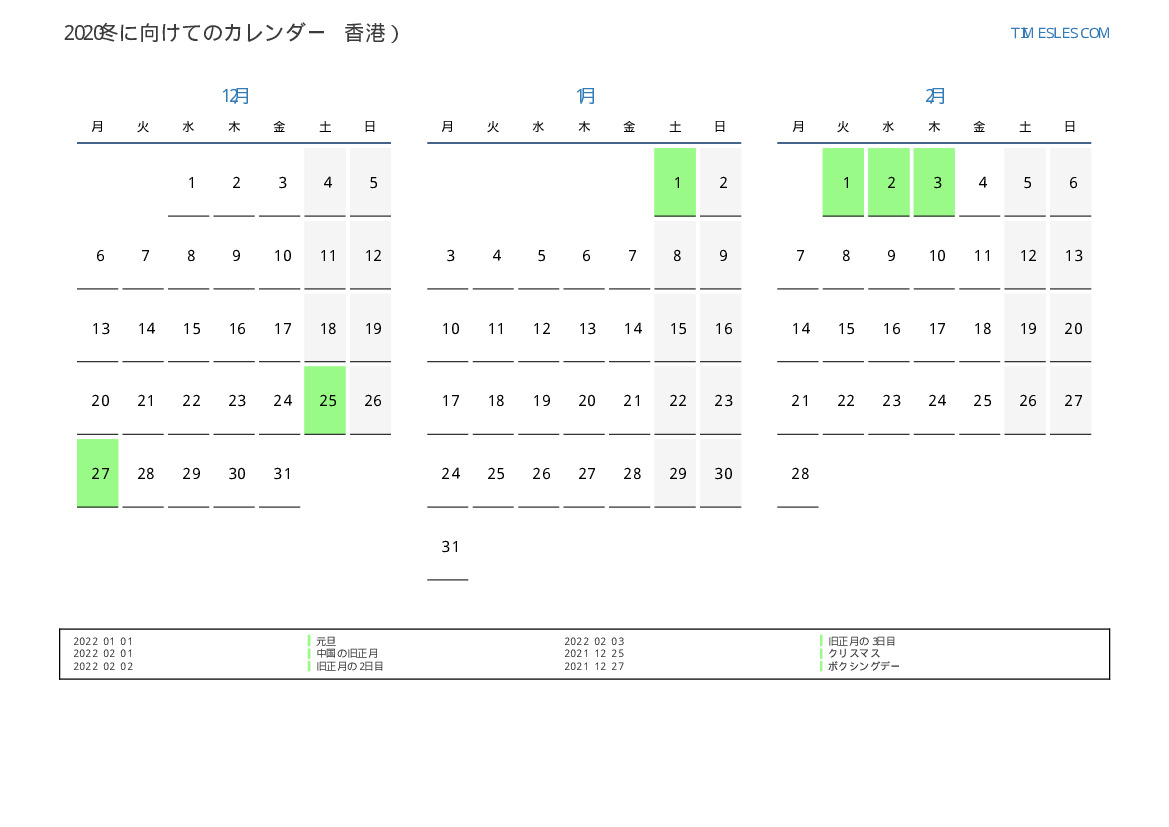Select the 中国の旧正月 holiday label

click(x=347, y=653)
